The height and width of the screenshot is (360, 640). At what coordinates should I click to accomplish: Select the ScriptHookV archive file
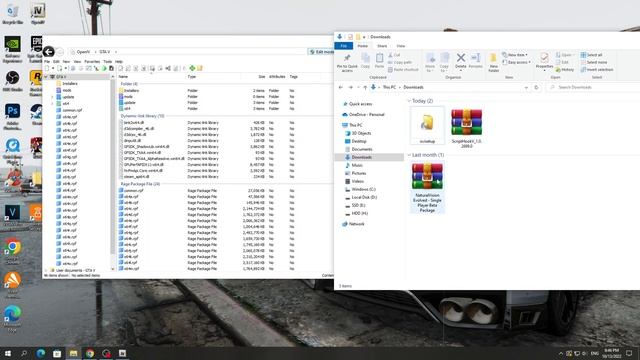tap(467, 128)
